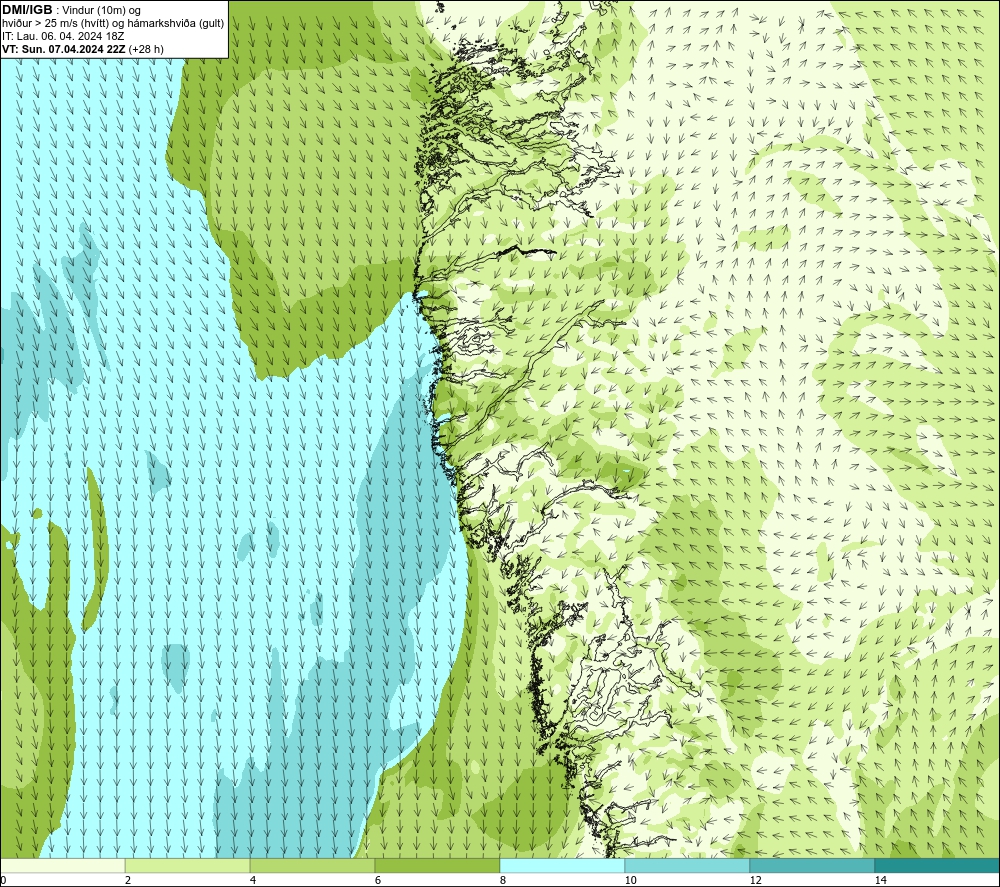Click the 'VT: Sun. 07.04.2024 22Z' line
This screenshot has height=887, width=1000.
point(83,49)
